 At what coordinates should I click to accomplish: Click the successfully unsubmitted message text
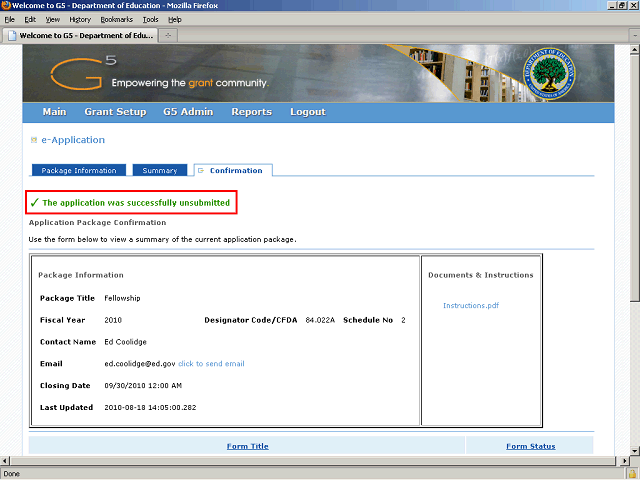[136, 203]
